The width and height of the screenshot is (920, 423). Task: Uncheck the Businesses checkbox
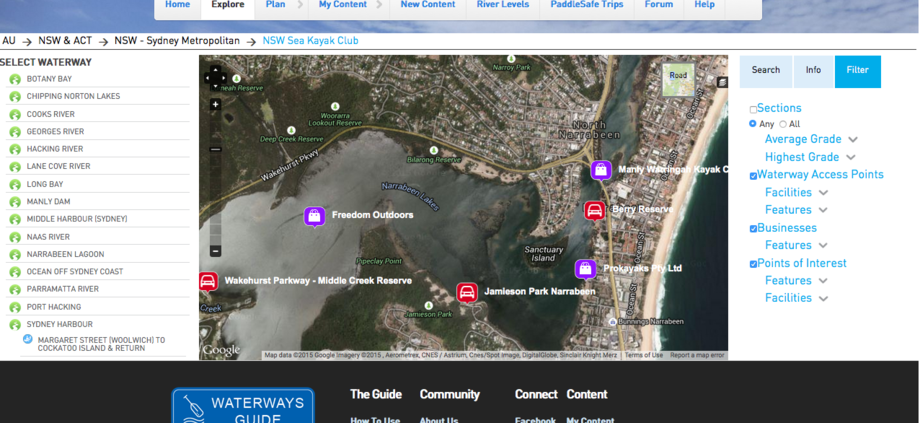(x=753, y=229)
